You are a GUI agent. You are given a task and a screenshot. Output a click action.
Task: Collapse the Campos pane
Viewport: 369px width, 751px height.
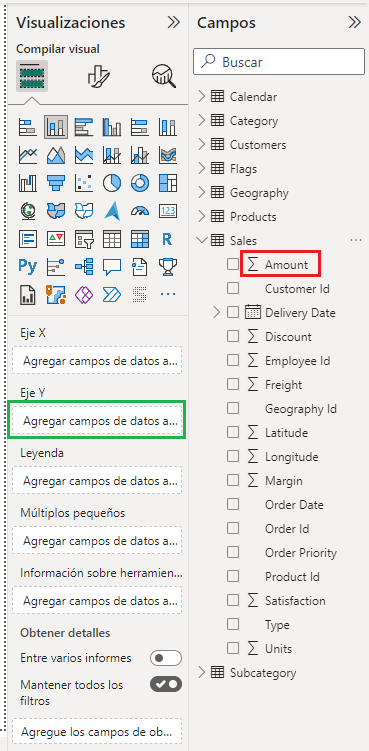point(354,22)
